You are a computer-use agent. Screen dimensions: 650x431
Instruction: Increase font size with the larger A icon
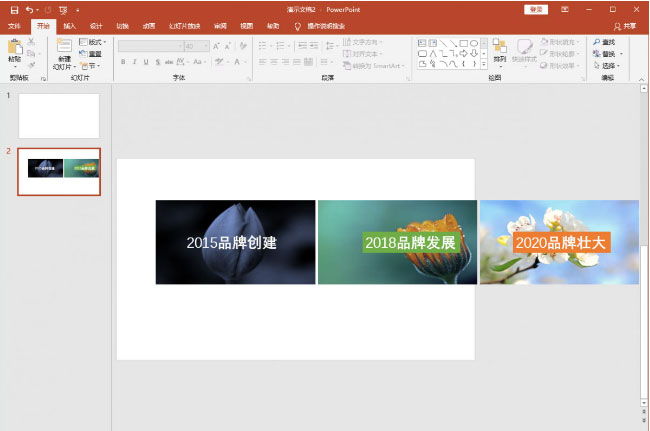pos(216,46)
